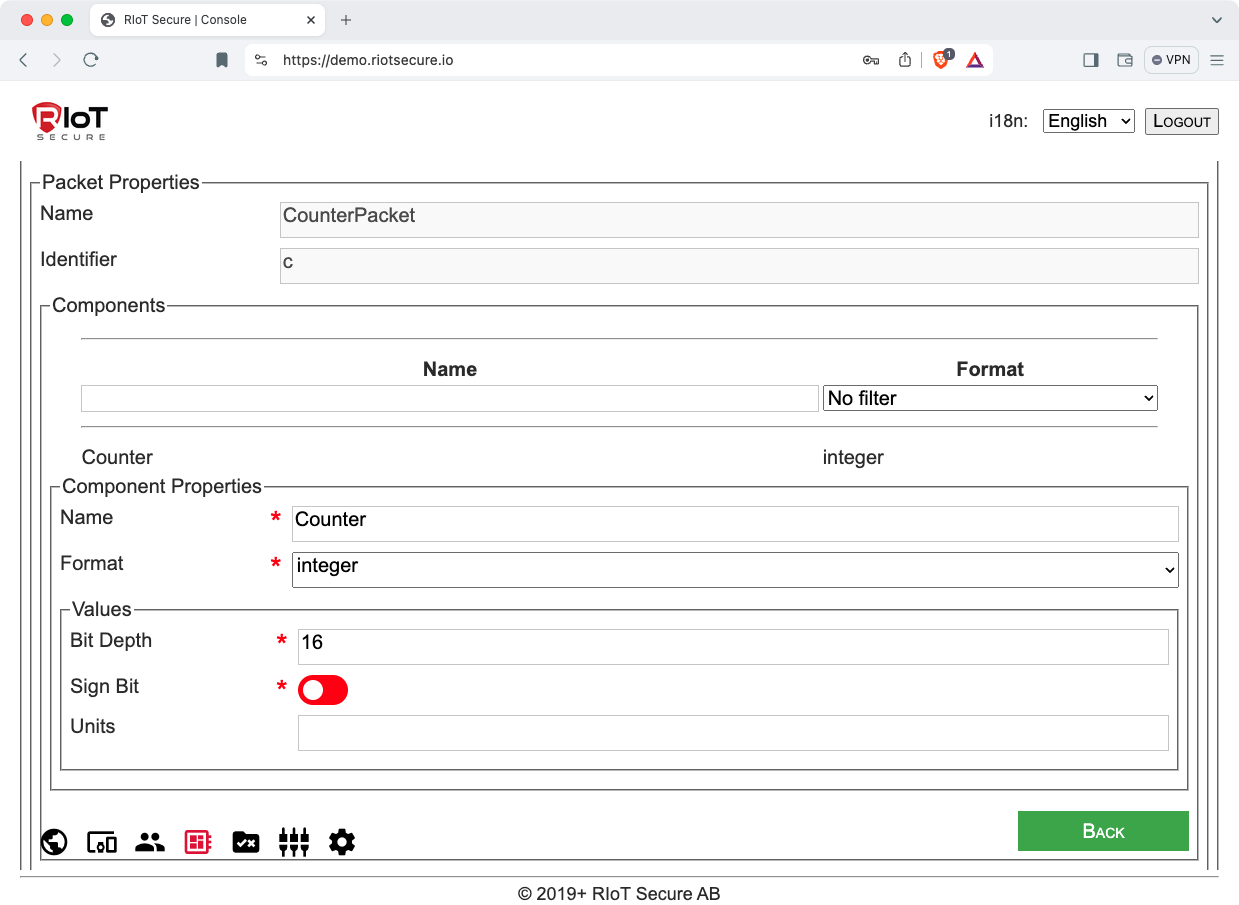Open the folder with check and cross icon
The image size is (1239, 905).
(x=246, y=842)
